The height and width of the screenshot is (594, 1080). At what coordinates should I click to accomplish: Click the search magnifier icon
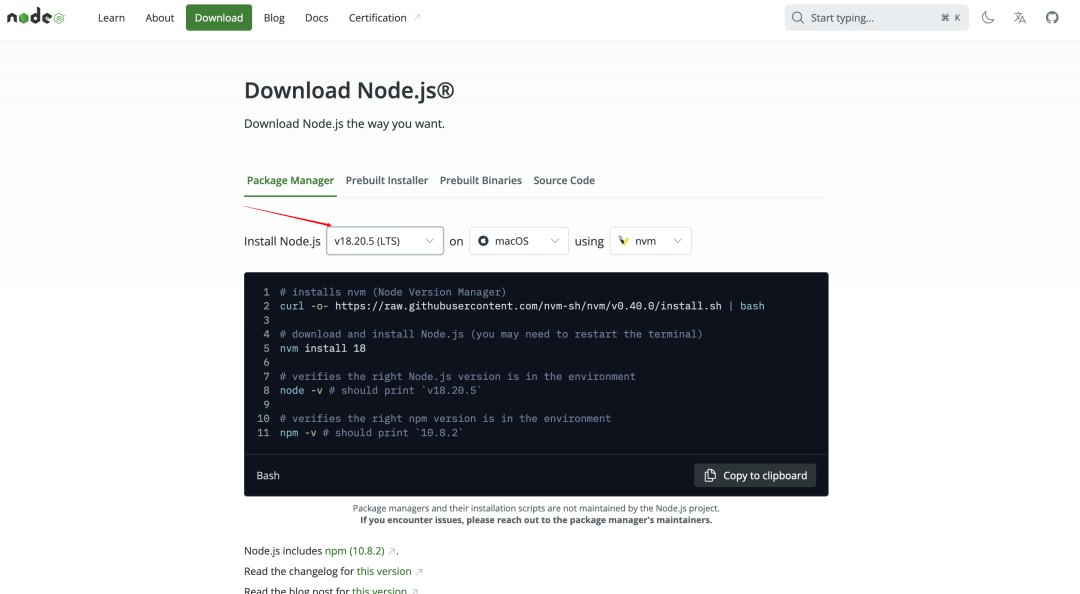click(x=798, y=18)
